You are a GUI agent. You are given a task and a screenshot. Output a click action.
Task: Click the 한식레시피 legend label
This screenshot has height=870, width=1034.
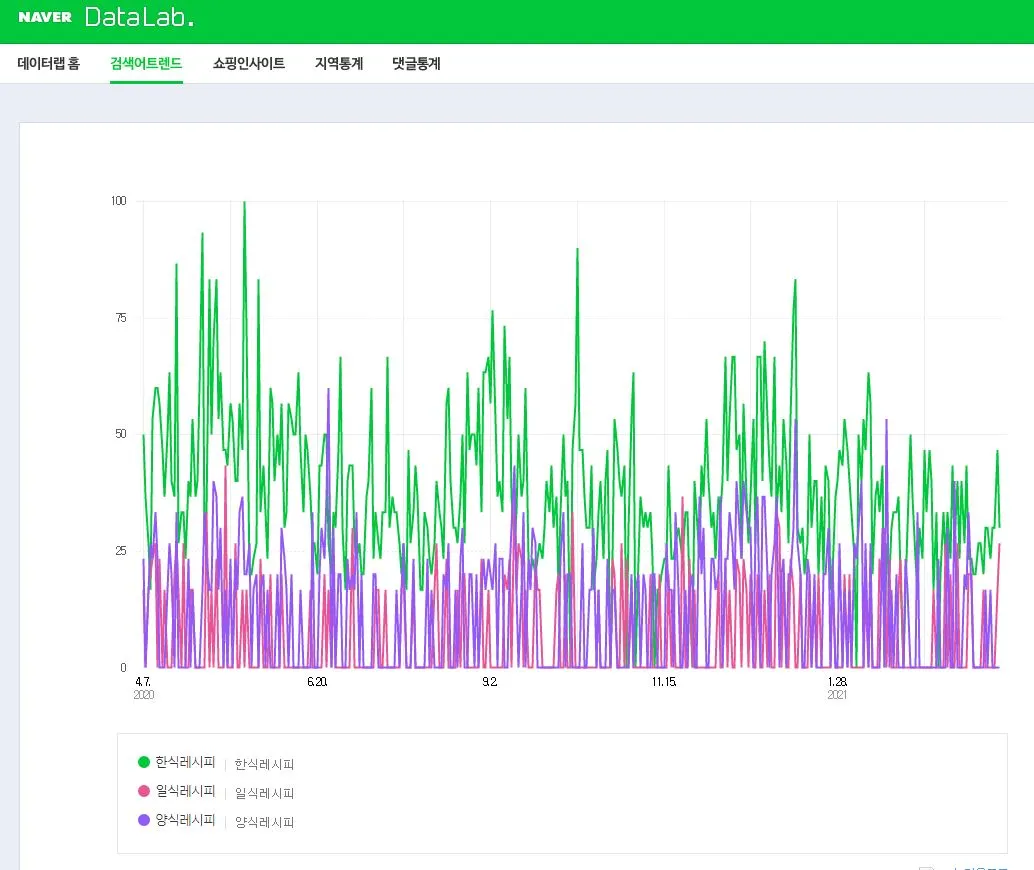pyautogui.click(x=185, y=762)
